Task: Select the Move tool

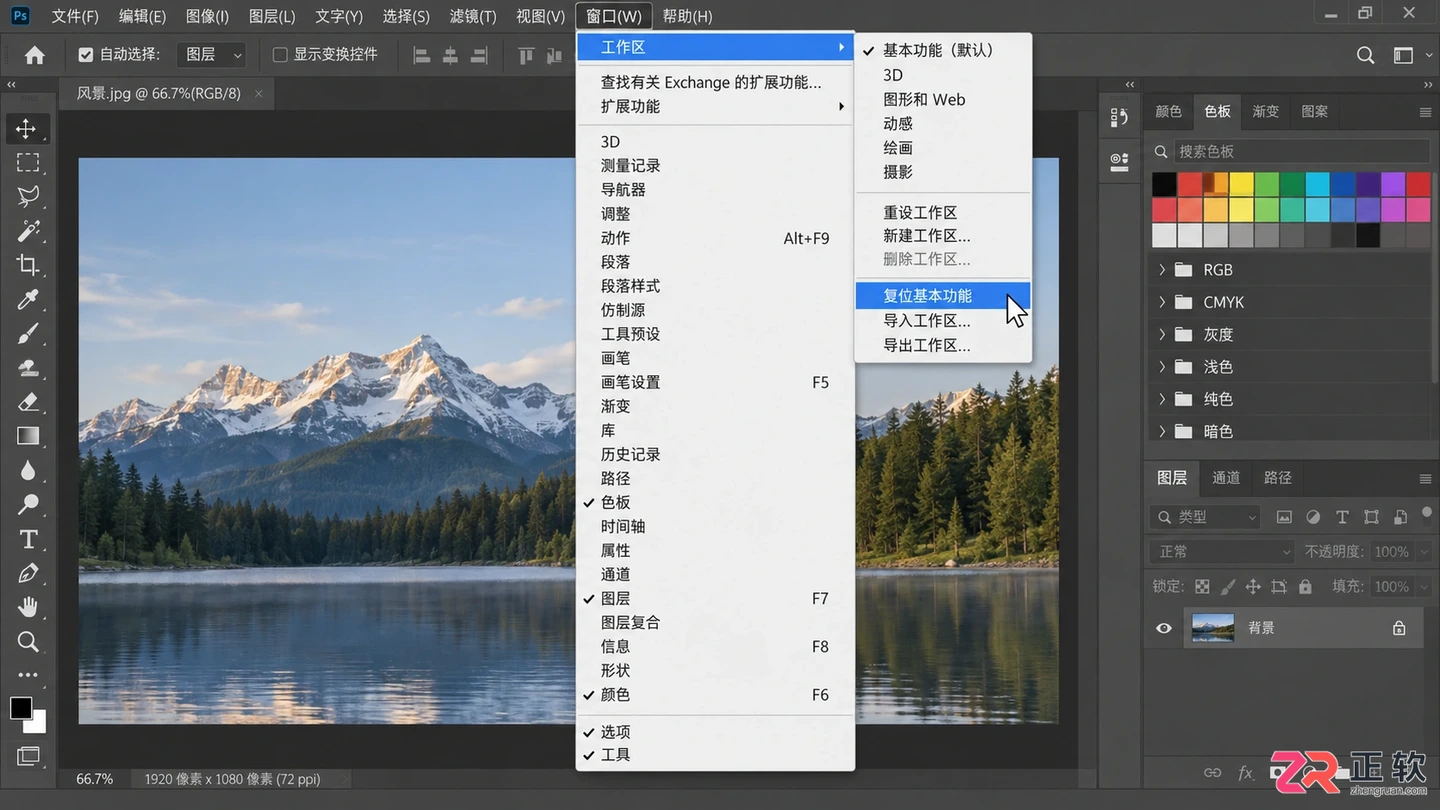Action: pyautogui.click(x=27, y=129)
